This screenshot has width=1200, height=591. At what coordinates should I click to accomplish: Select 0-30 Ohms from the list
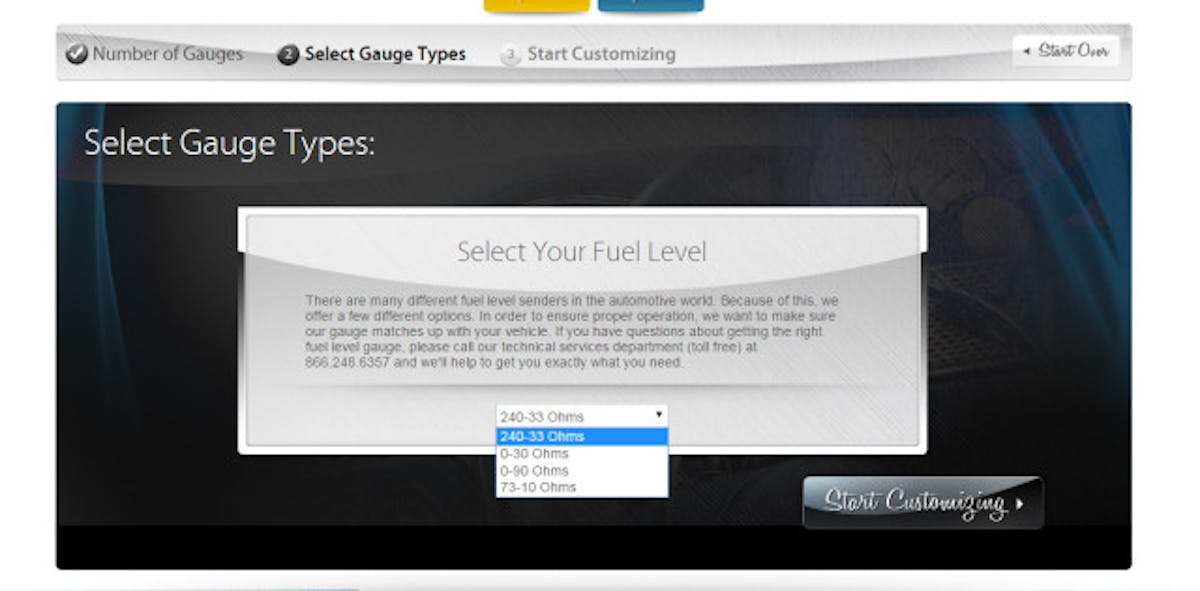581,453
